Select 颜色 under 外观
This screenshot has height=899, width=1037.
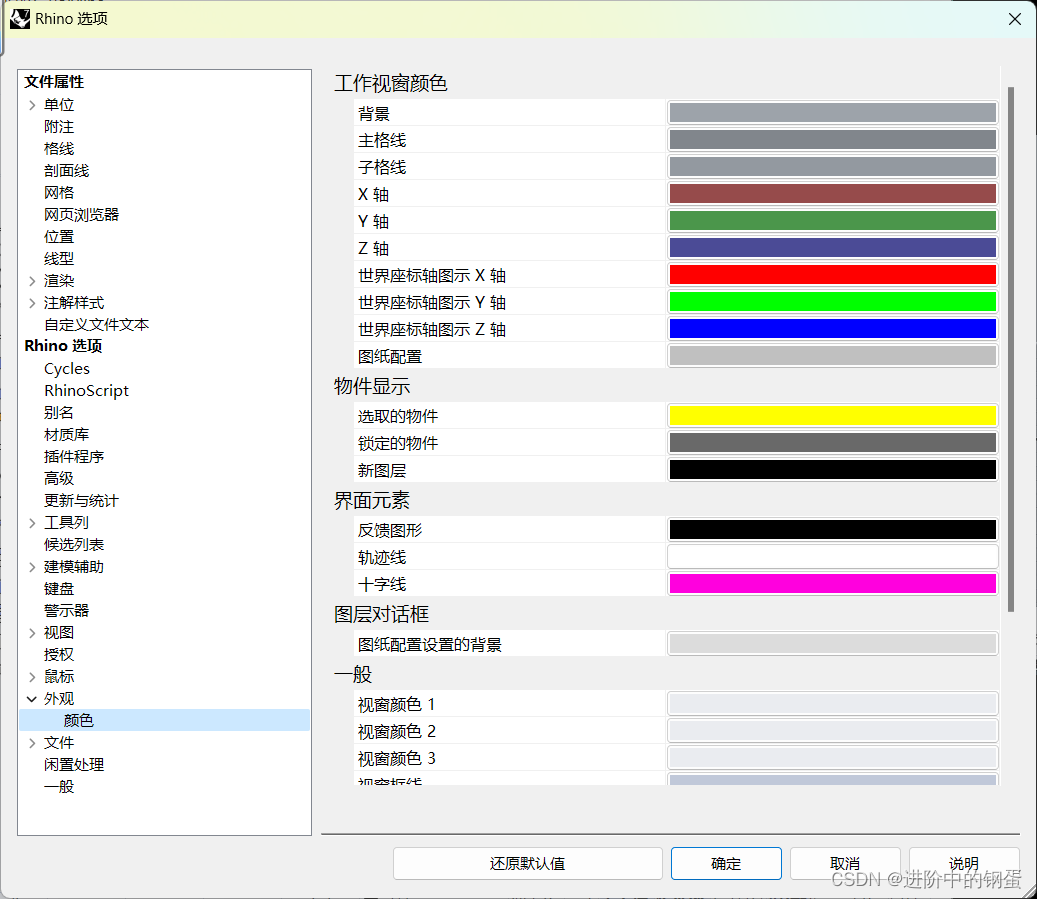click(x=79, y=720)
